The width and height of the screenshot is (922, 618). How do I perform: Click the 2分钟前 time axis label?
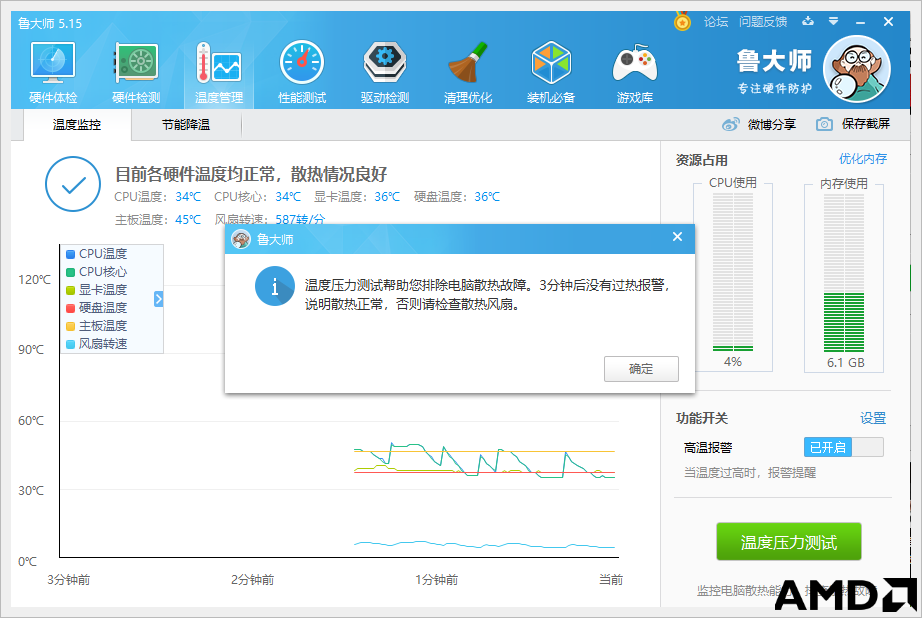click(252, 580)
